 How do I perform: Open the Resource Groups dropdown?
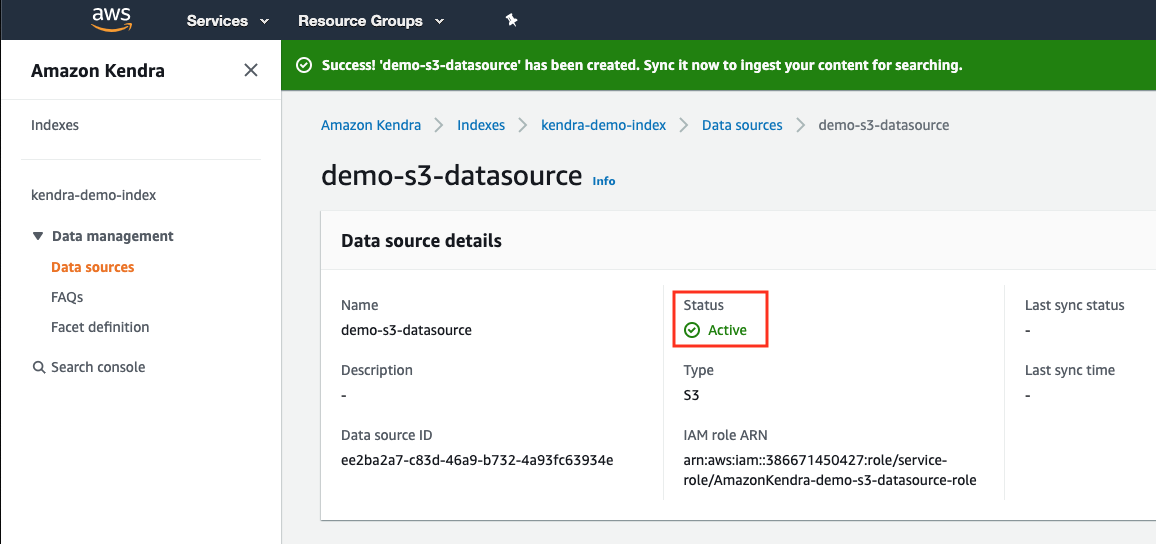tap(371, 21)
